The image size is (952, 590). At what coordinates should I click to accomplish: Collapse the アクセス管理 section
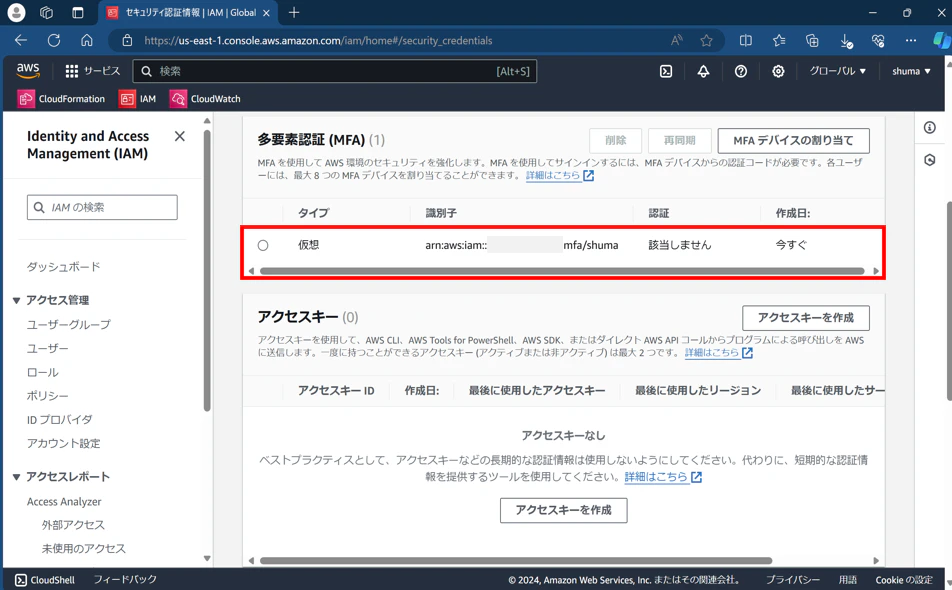(16, 300)
